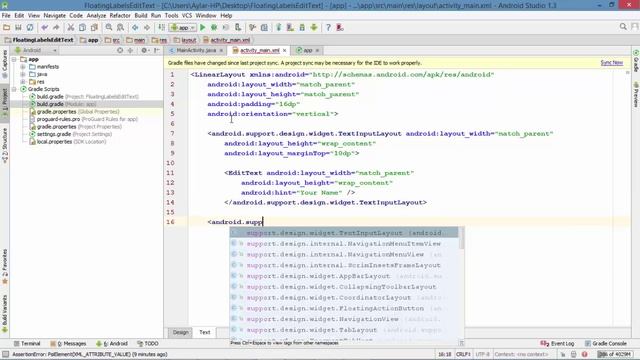Click the Sync Now link
640x360 pixels.
pos(611,63)
